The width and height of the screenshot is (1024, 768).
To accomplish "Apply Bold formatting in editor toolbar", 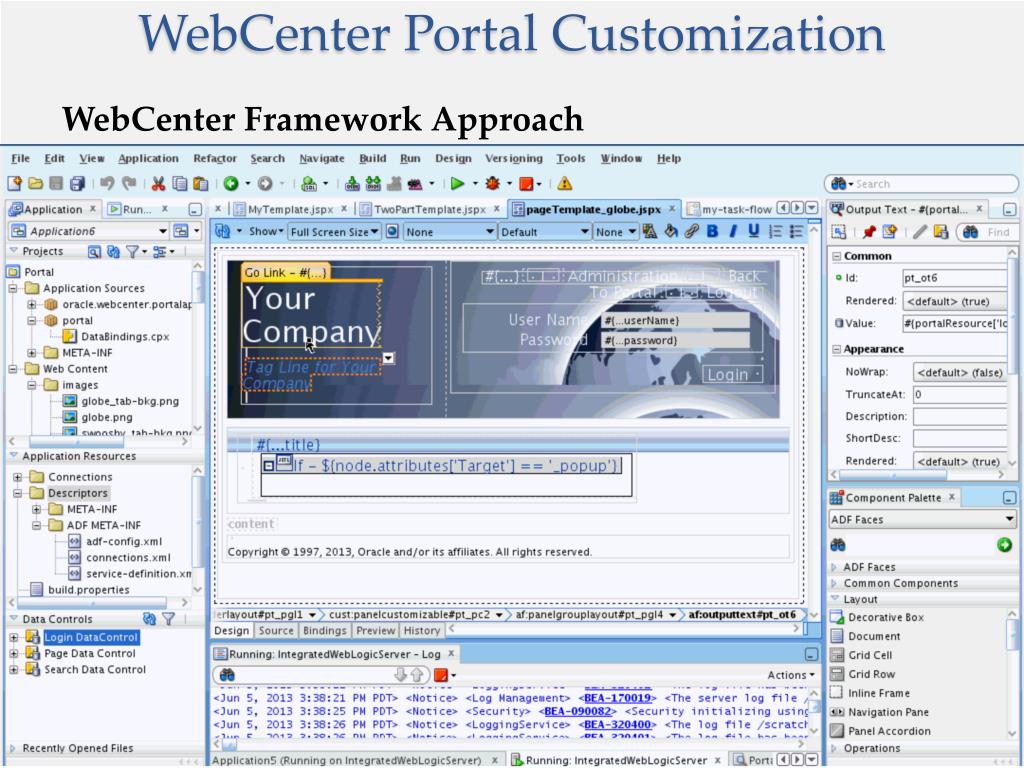I will click(712, 231).
